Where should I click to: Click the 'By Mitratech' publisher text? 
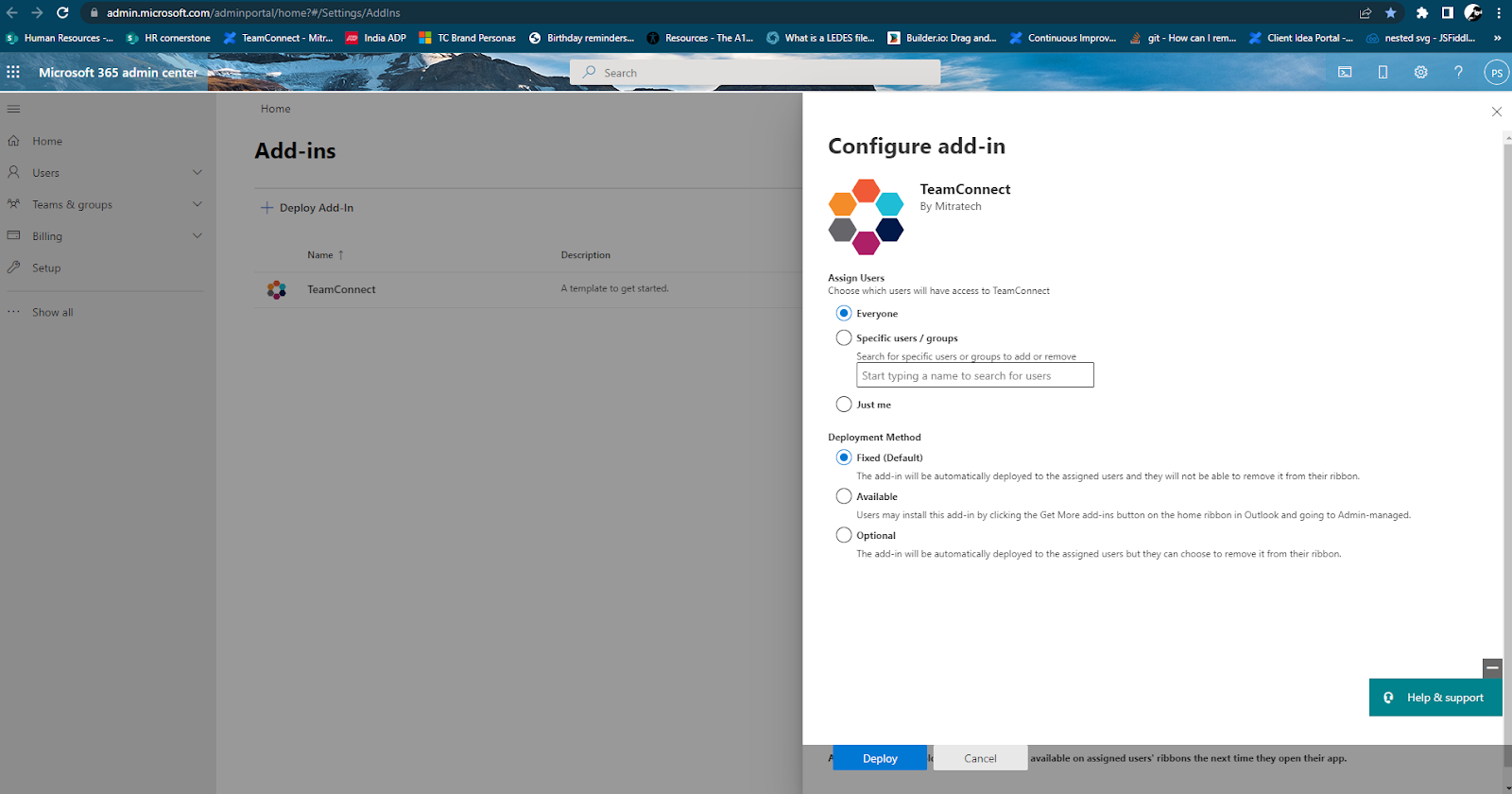click(x=951, y=206)
